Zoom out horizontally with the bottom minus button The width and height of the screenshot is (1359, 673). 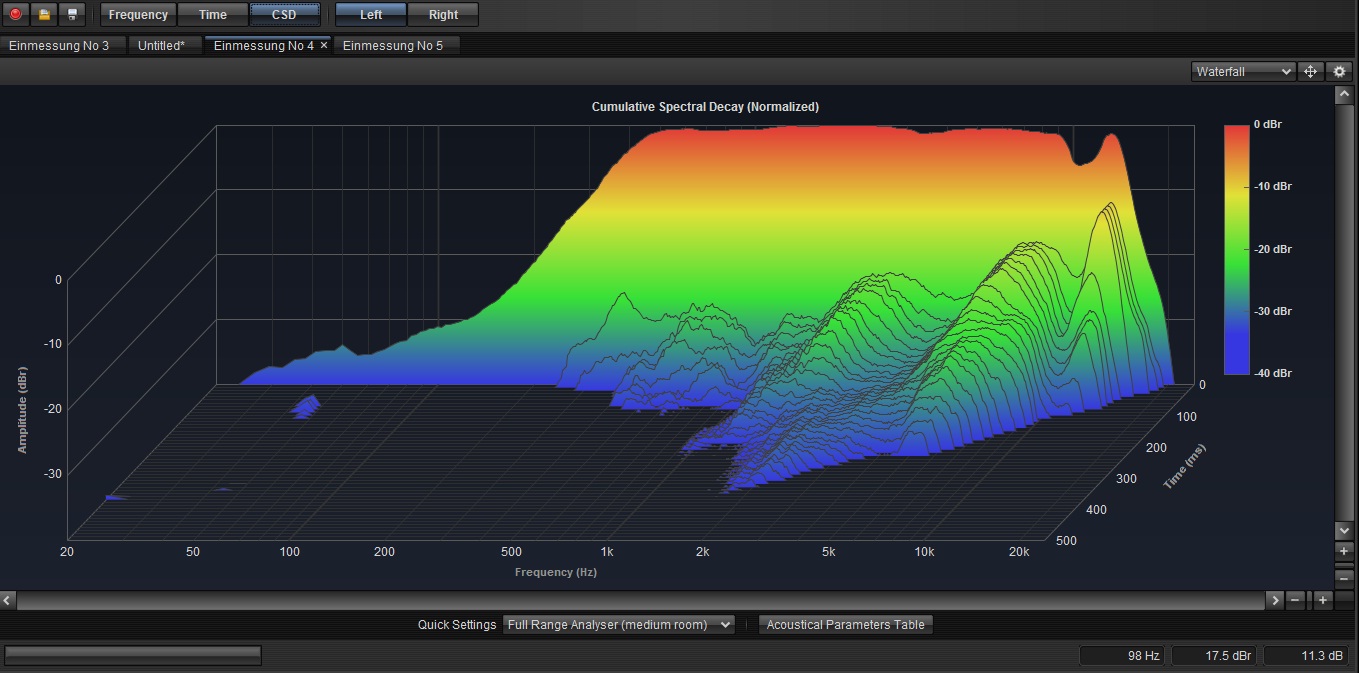(x=1295, y=600)
